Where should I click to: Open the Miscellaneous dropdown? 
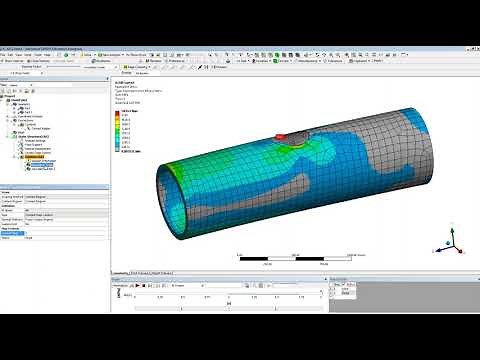307,61
